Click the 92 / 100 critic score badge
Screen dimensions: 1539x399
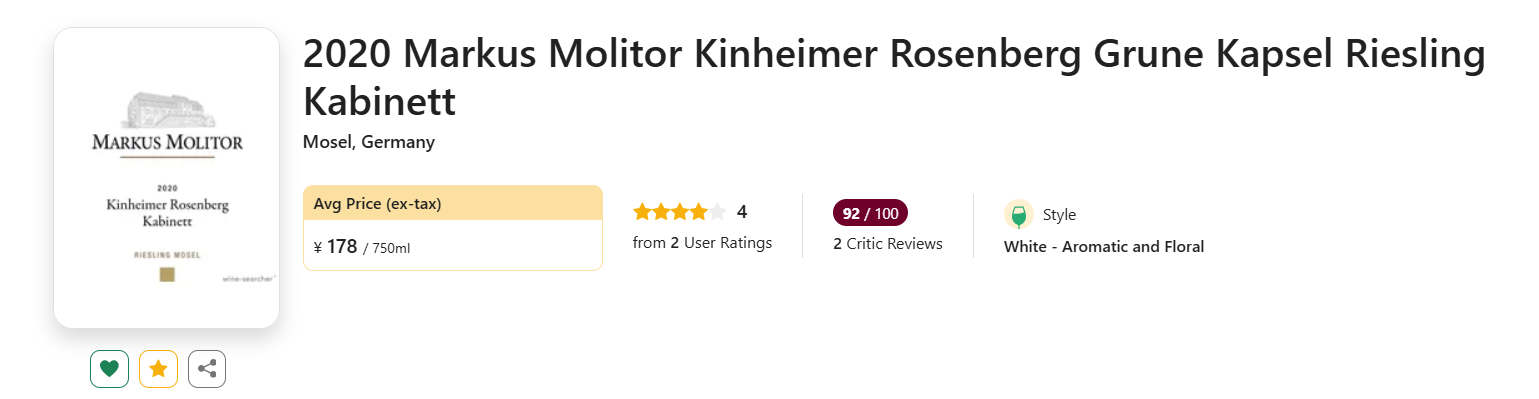coord(870,213)
